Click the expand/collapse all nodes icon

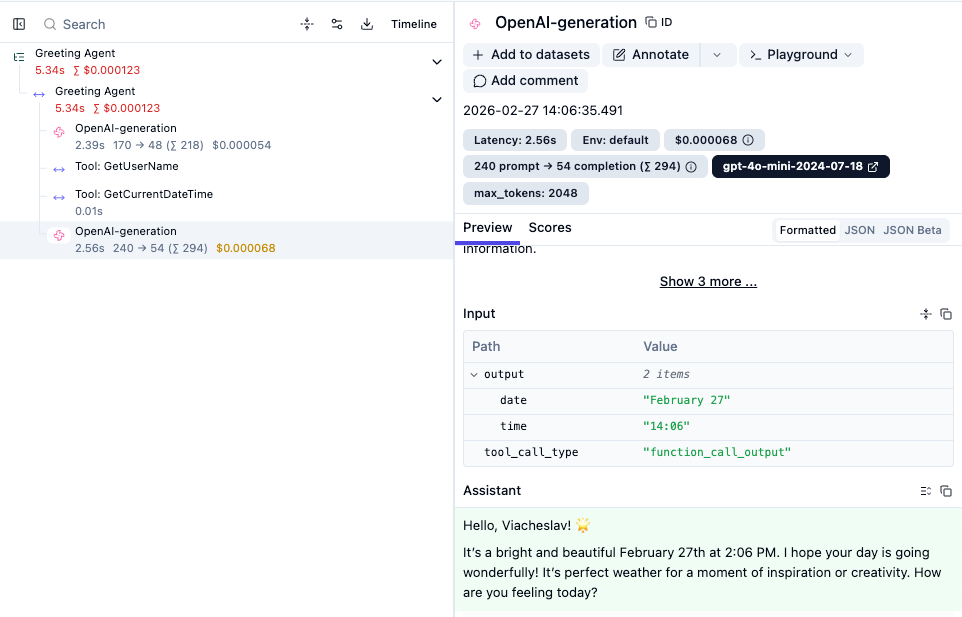(307, 24)
